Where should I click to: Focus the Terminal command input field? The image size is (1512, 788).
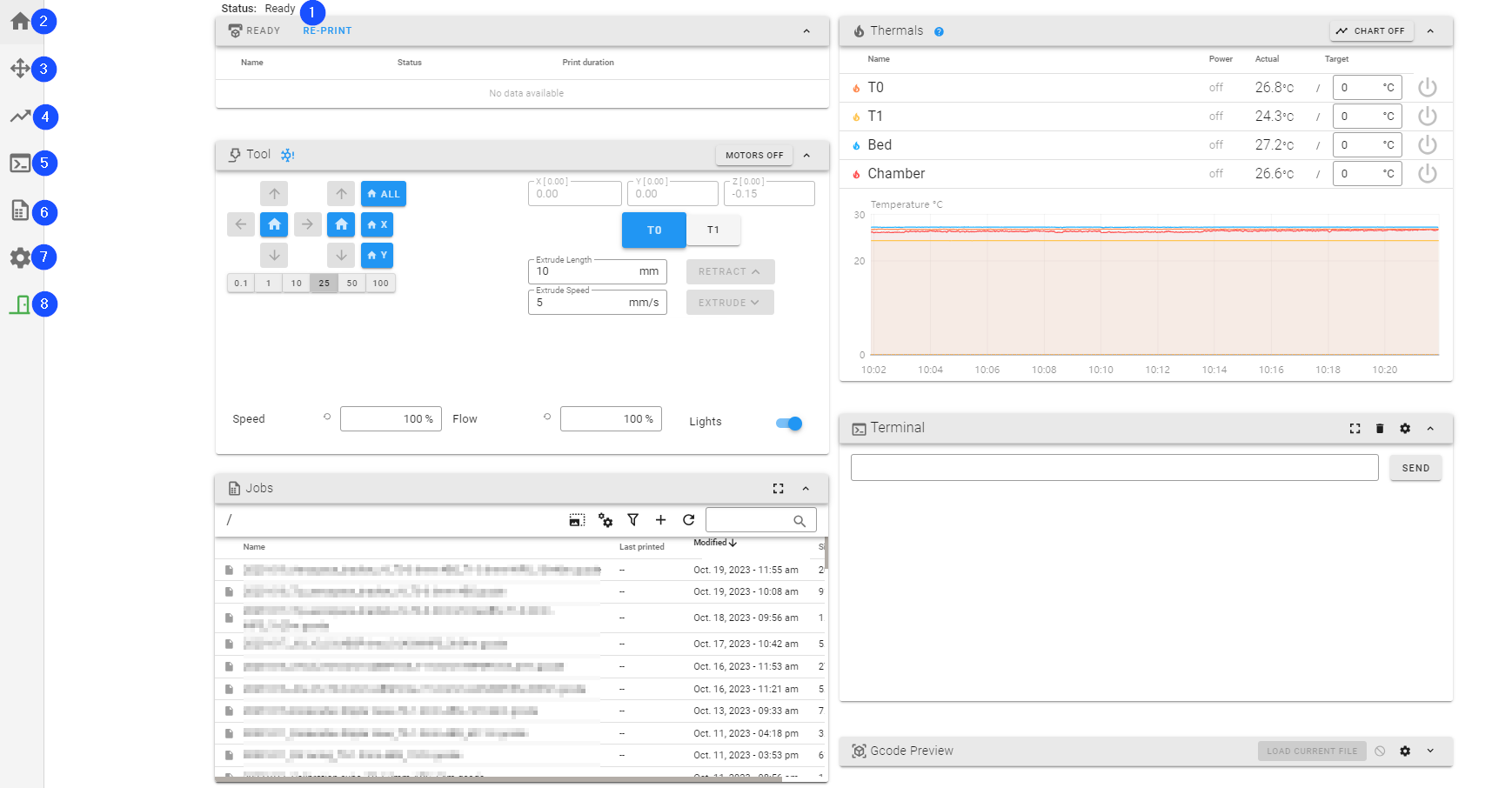(x=1114, y=467)
